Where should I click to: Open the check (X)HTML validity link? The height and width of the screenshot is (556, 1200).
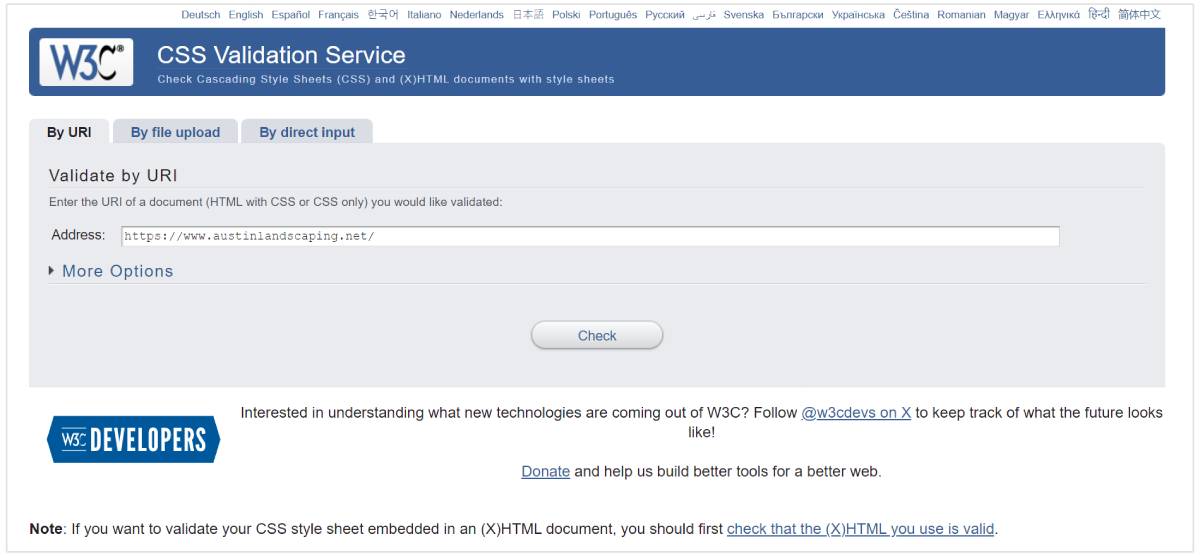(860, 529)
